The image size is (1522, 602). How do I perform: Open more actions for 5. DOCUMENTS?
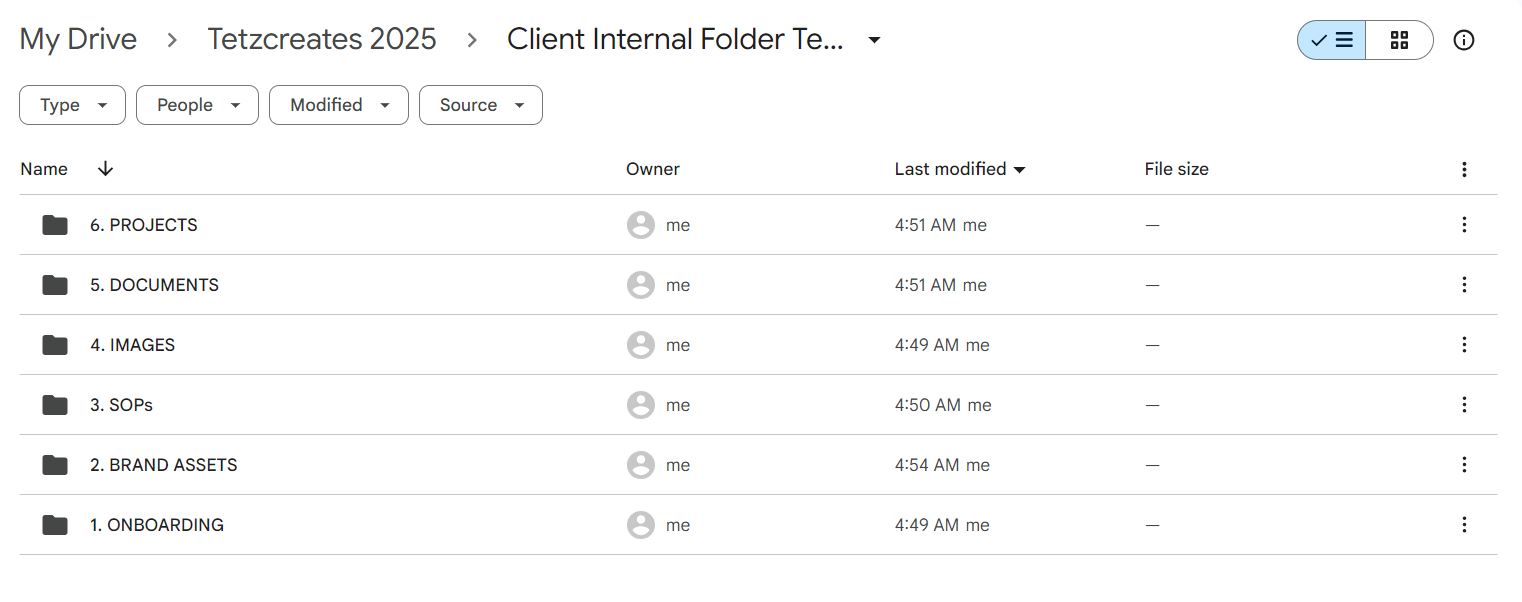pyautogui.click(x=1464, y=285)
